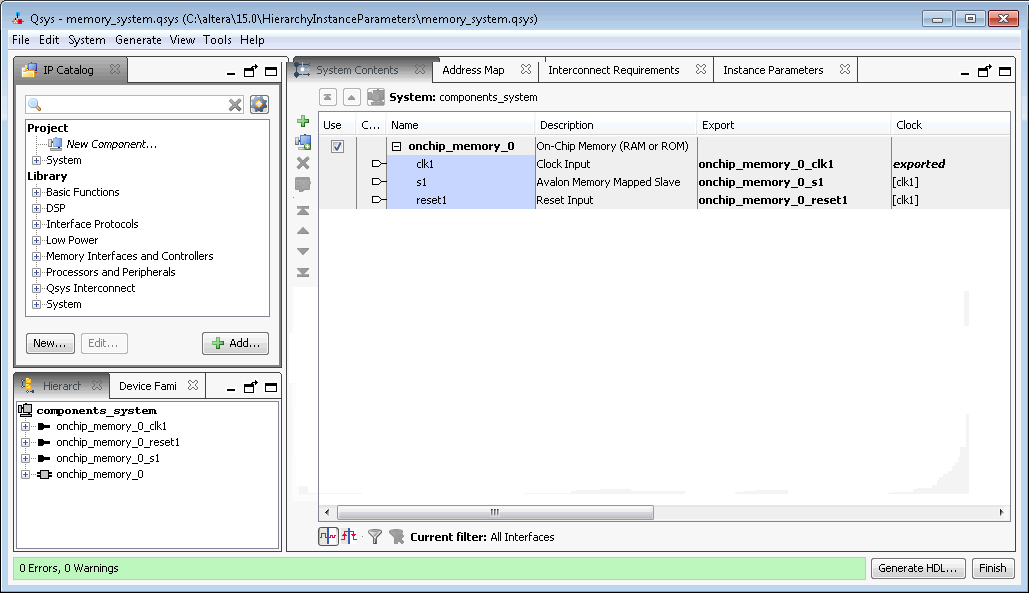Click the New... button
Viewport: 1029px width, 593px height.
pyautogui.click(x=50, y=343)
